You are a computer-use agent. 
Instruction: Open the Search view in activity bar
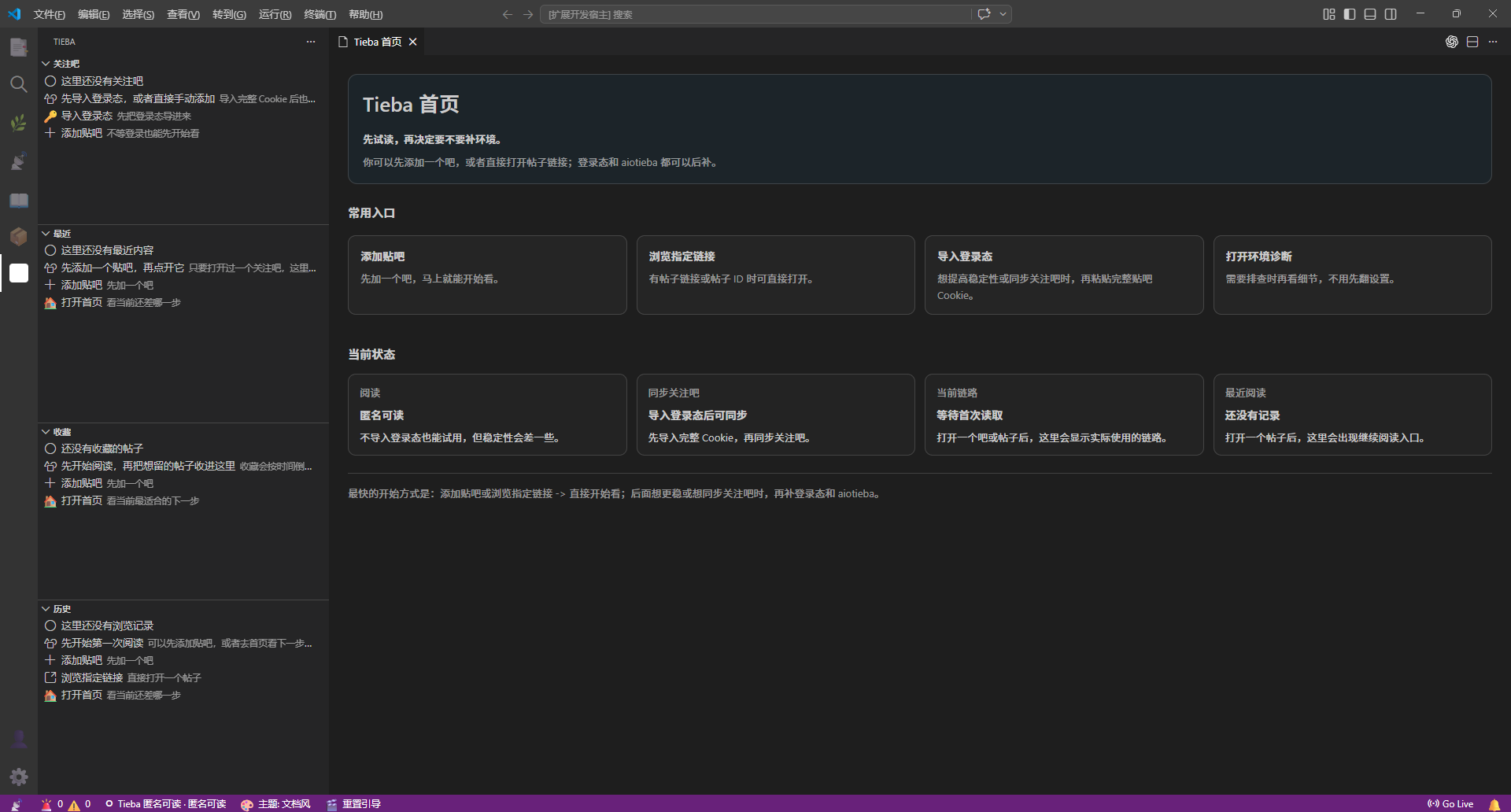click(x=19, y=84)
